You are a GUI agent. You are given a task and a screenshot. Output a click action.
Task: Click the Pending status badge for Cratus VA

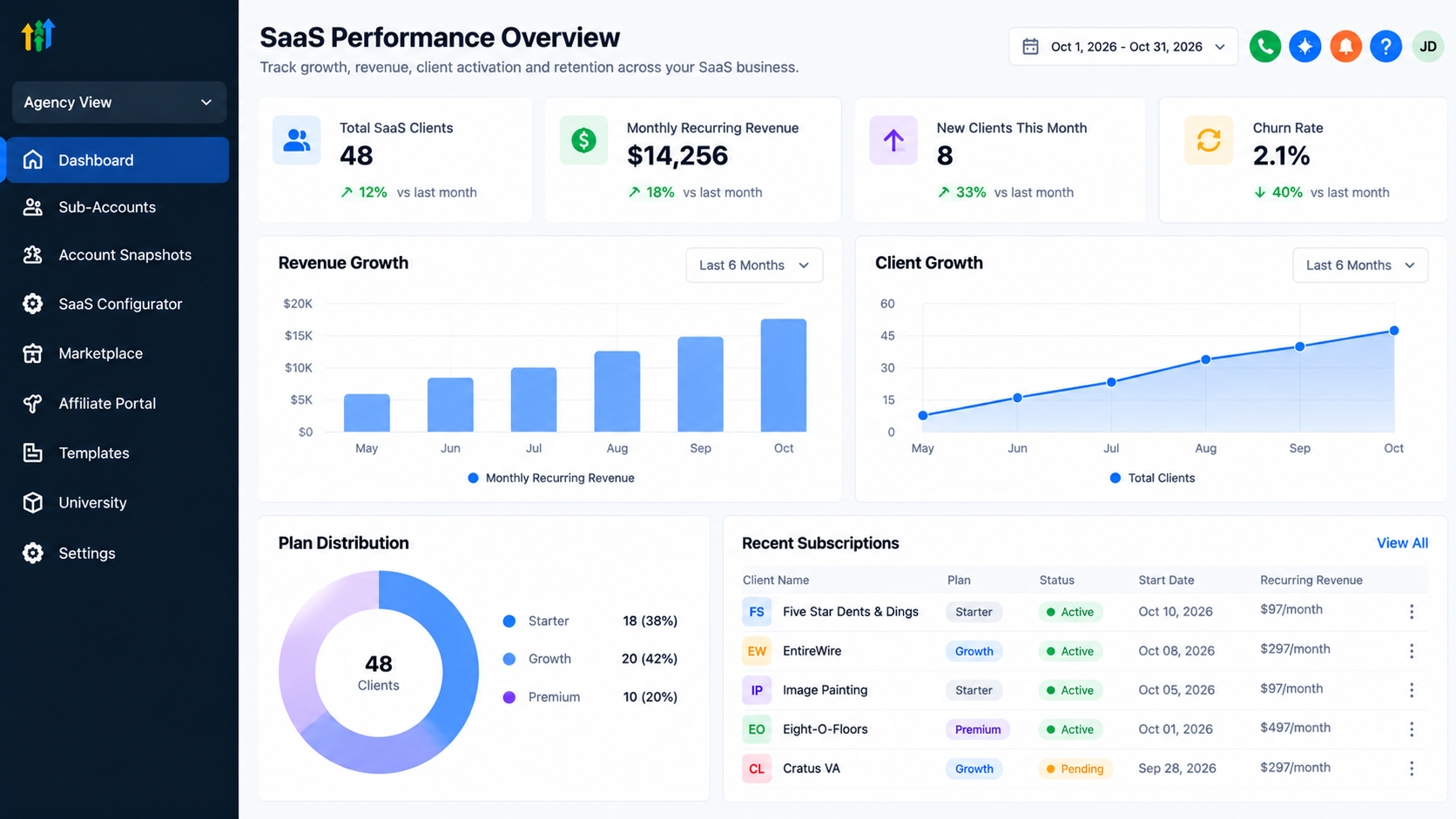tap(1075, 769)
